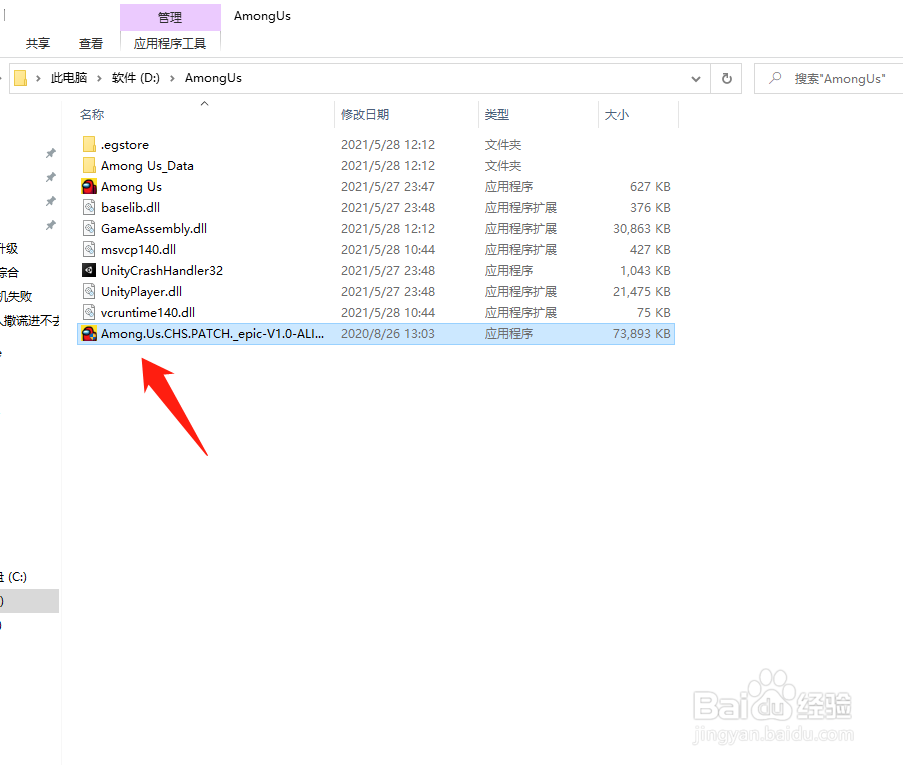
Task: Select the UnityCrashHandler32 file name
Action: 162,270
